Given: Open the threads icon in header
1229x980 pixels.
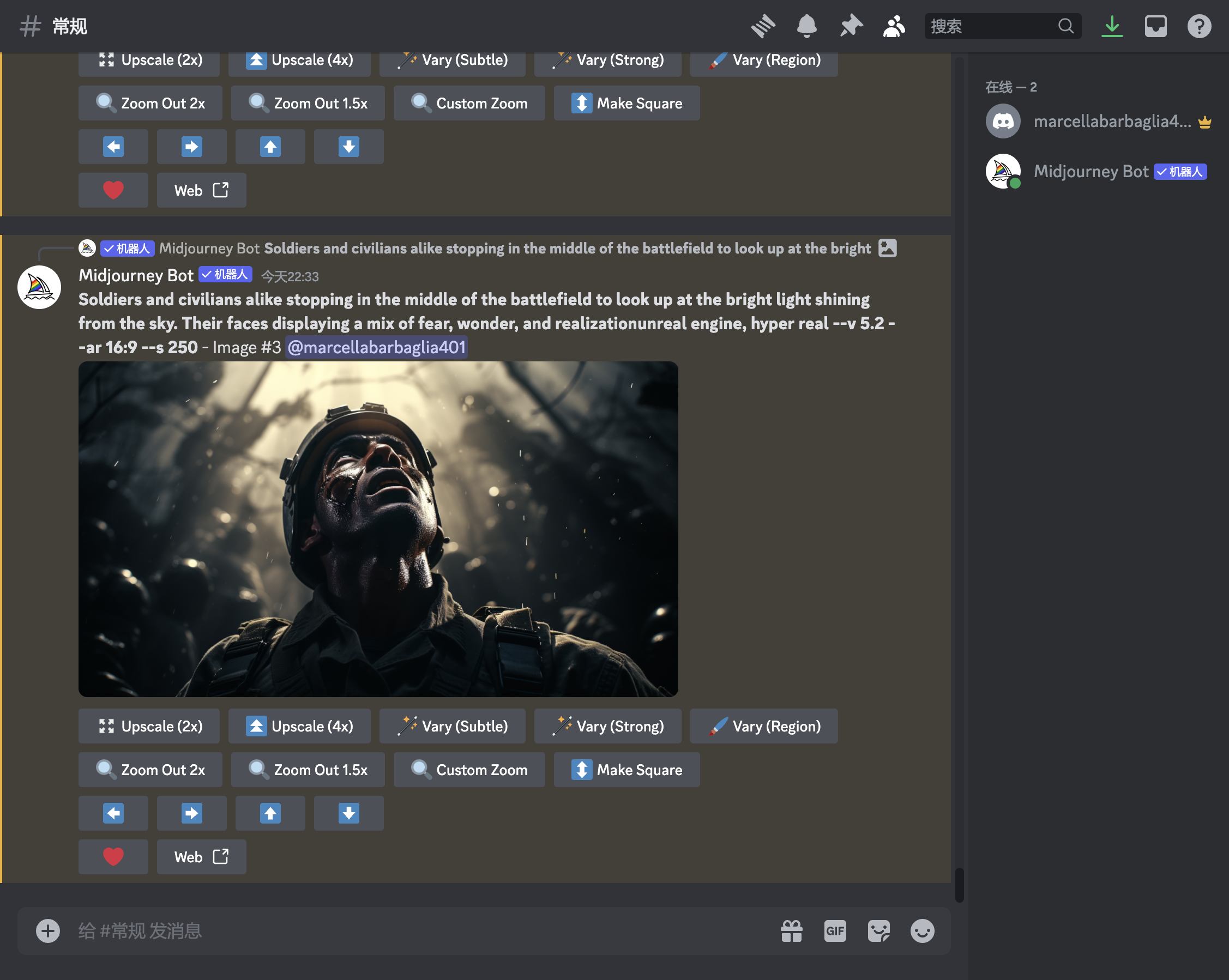Looking at the screenshot, I should click(x=763, y=26).
